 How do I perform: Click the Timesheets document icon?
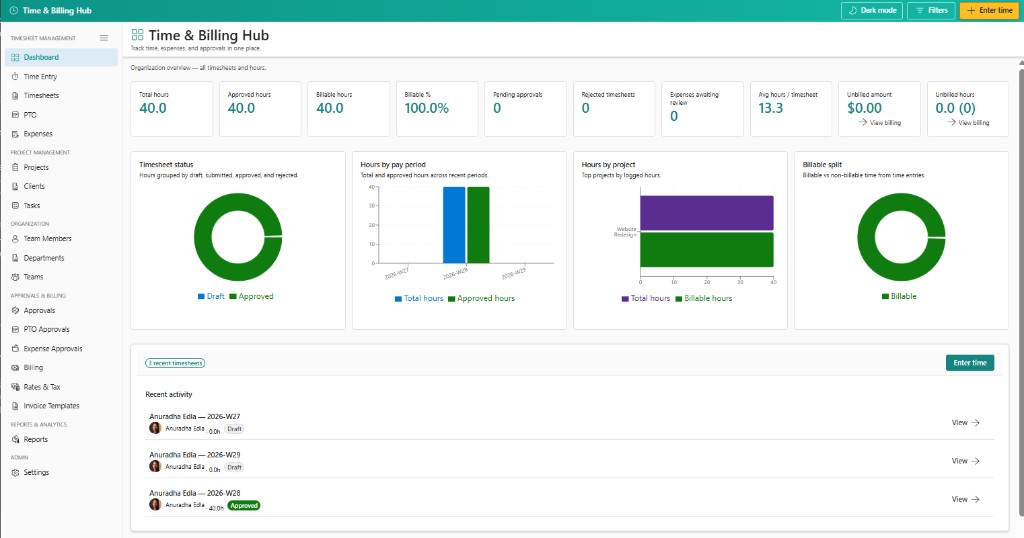click(x=15, y=95)
